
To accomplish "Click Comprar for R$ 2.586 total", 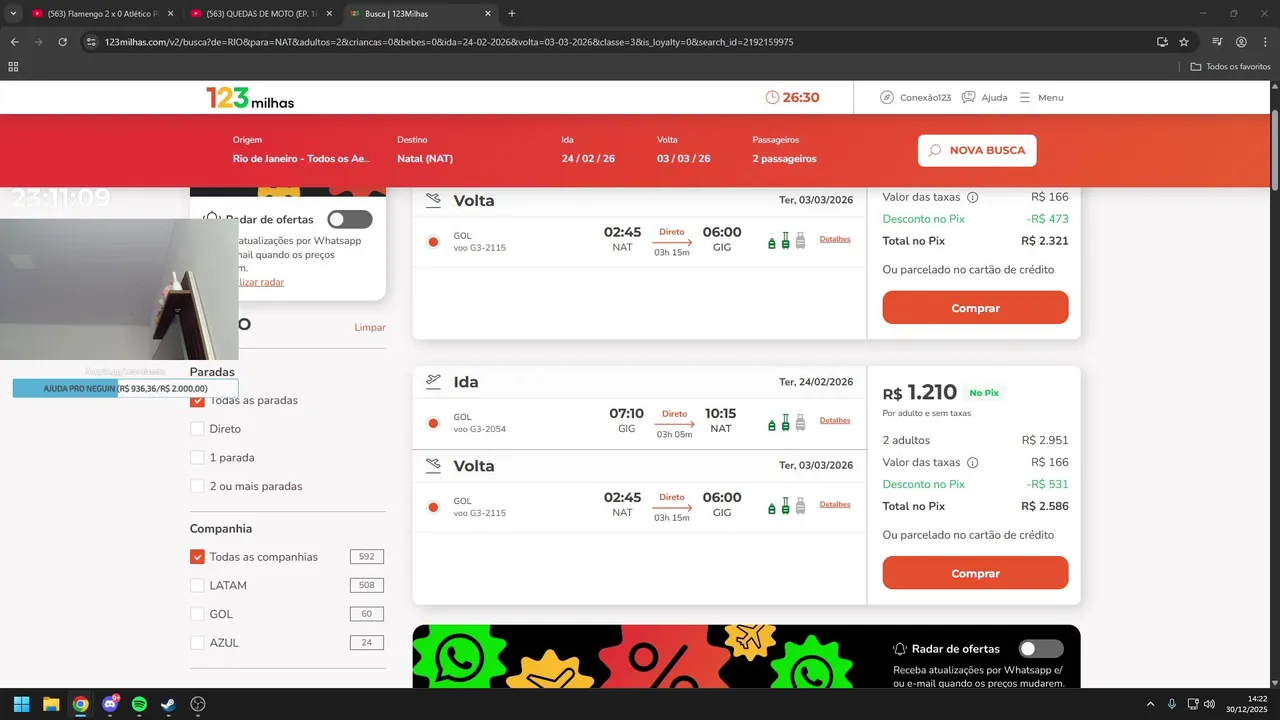I will pos(975,573).
